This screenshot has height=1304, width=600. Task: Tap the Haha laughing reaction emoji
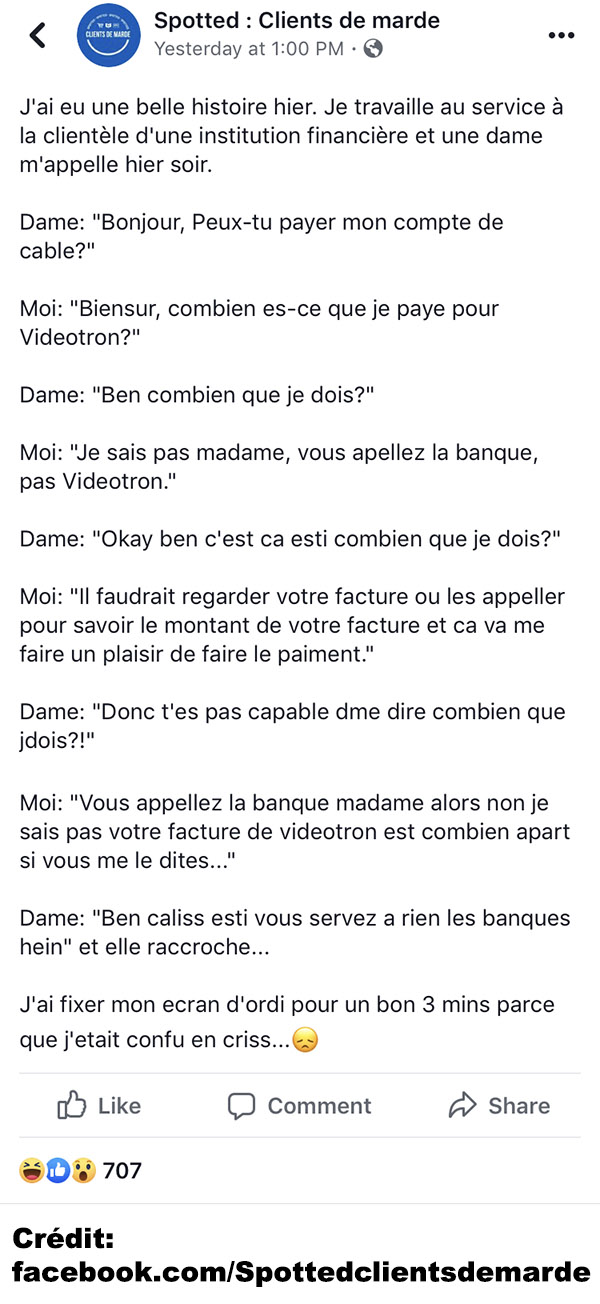click(x=32, y=1170)
